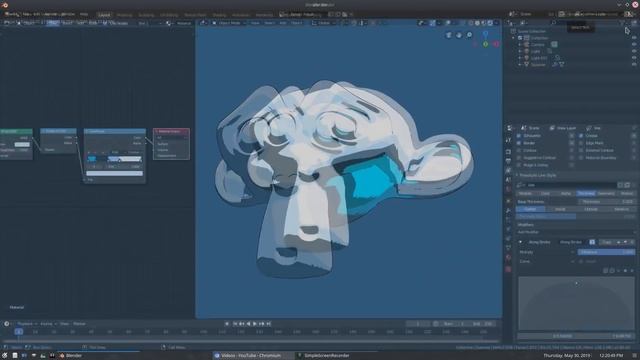Click the current frame marker in timeline

pos(18,332)
